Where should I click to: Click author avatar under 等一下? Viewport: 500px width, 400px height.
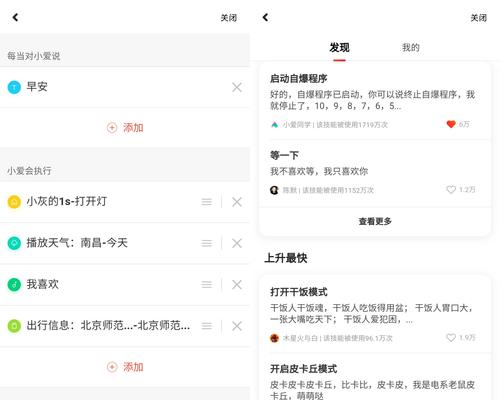click(x=274, y=190)
